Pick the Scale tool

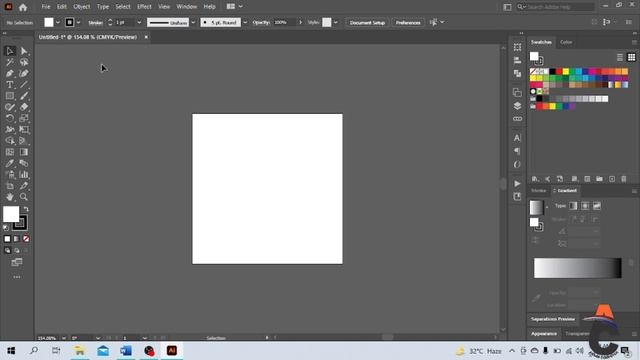click(24, 118)
